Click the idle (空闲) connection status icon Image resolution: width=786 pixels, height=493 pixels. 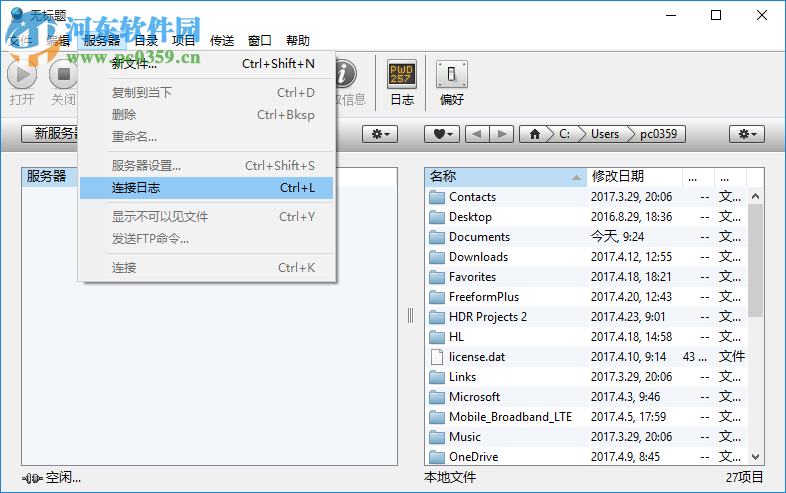click(x=32, y=478)
